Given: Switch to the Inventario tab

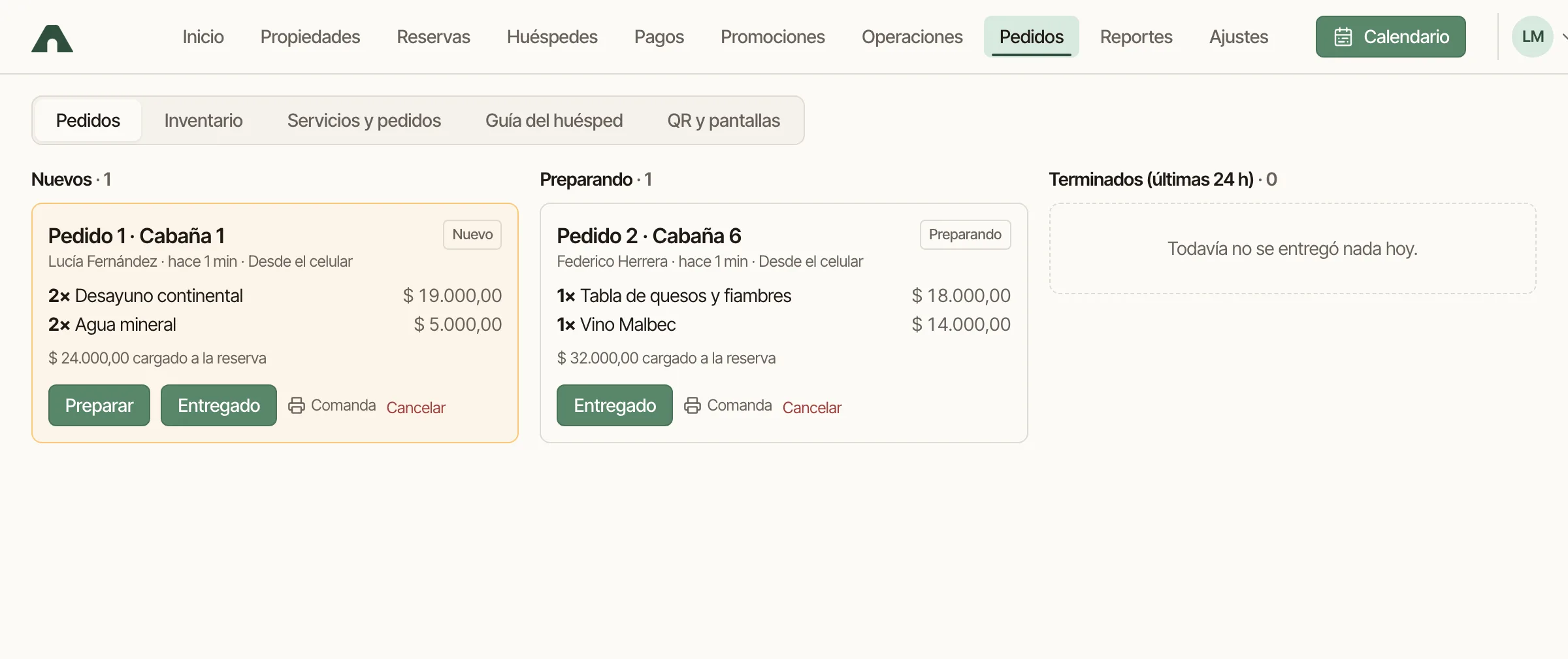Looking at the screenshot, I should (203, 120).
